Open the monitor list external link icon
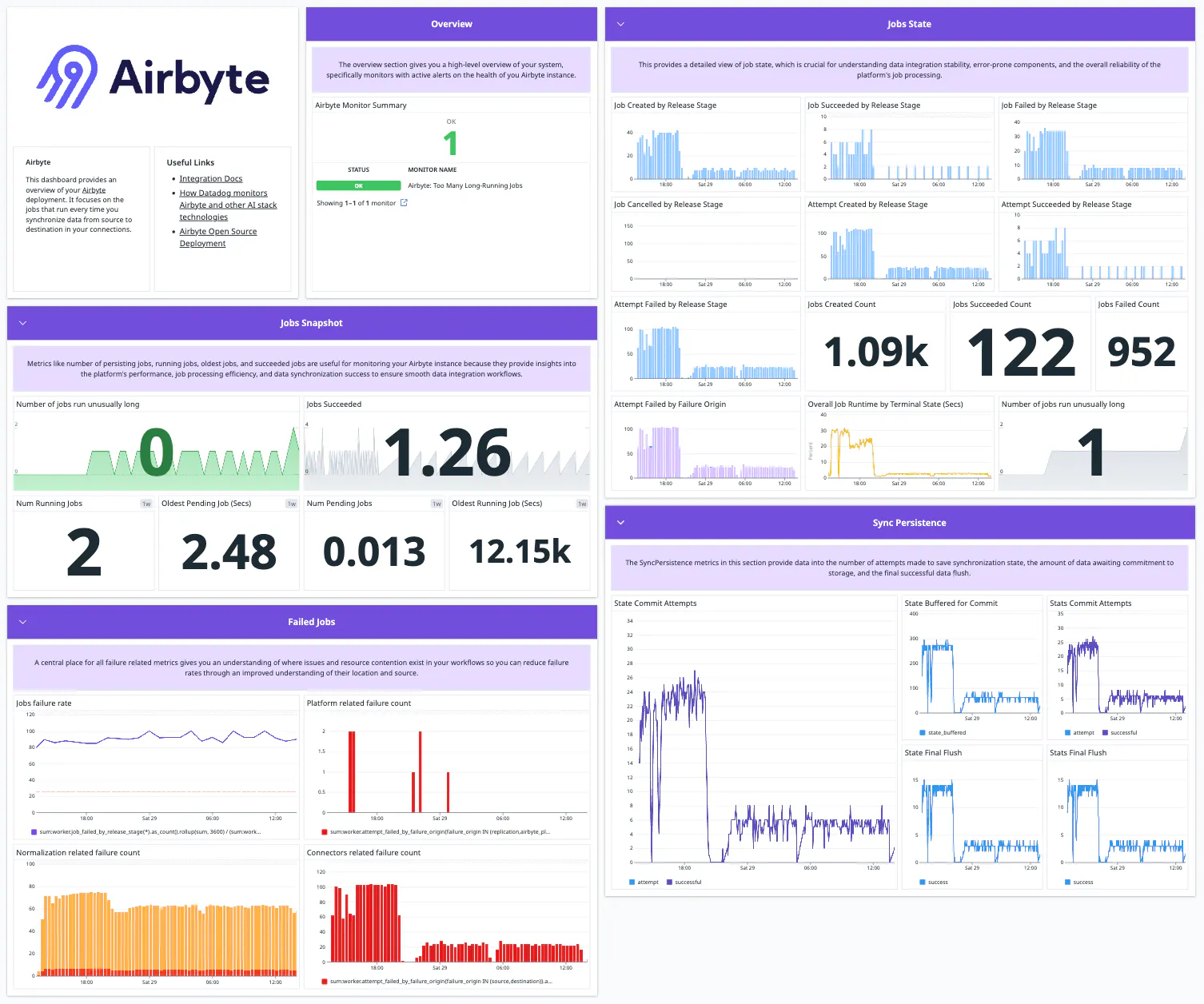1204x1004 pixels. (404, 203)
